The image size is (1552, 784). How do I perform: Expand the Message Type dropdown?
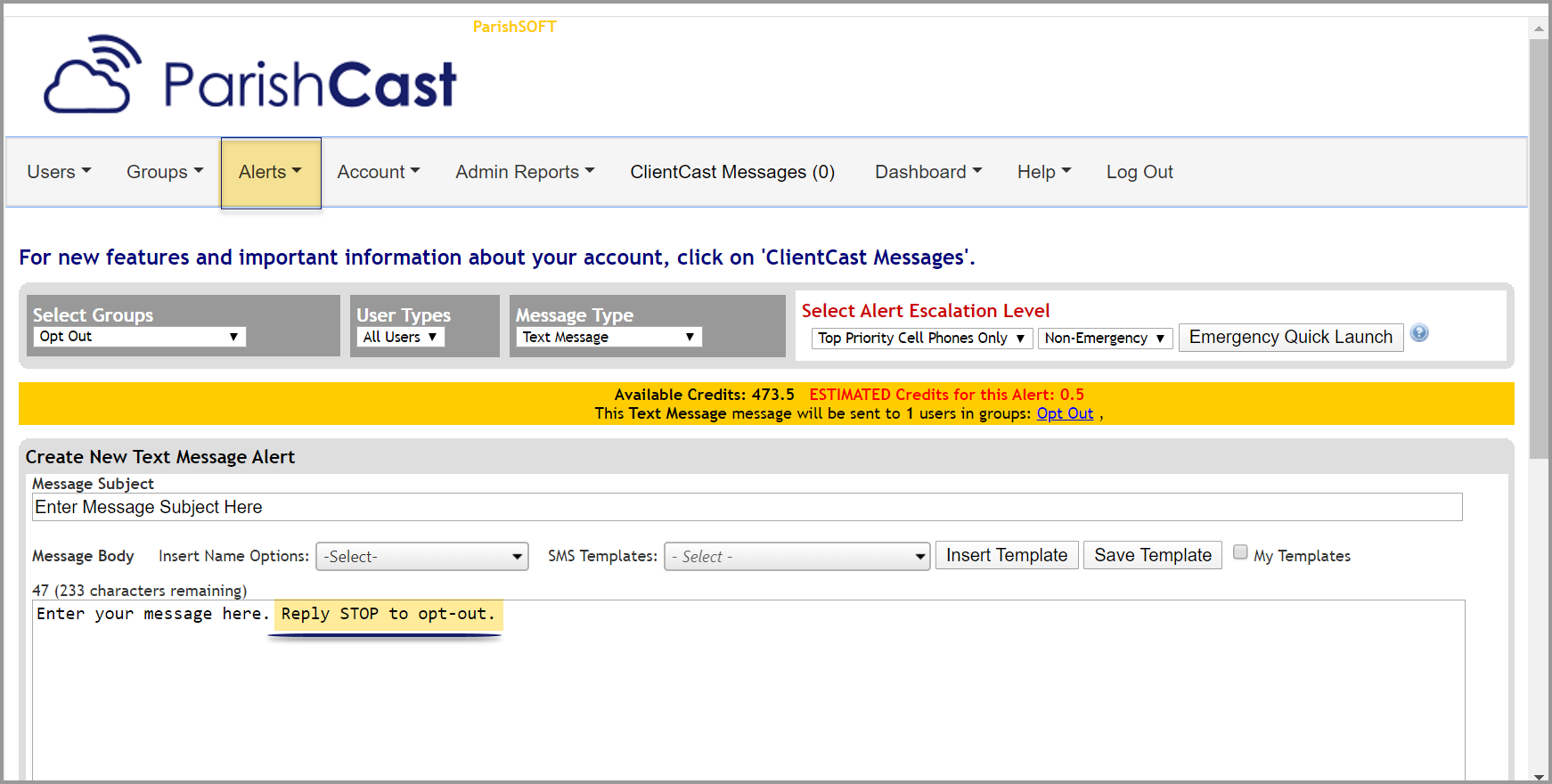609,337
